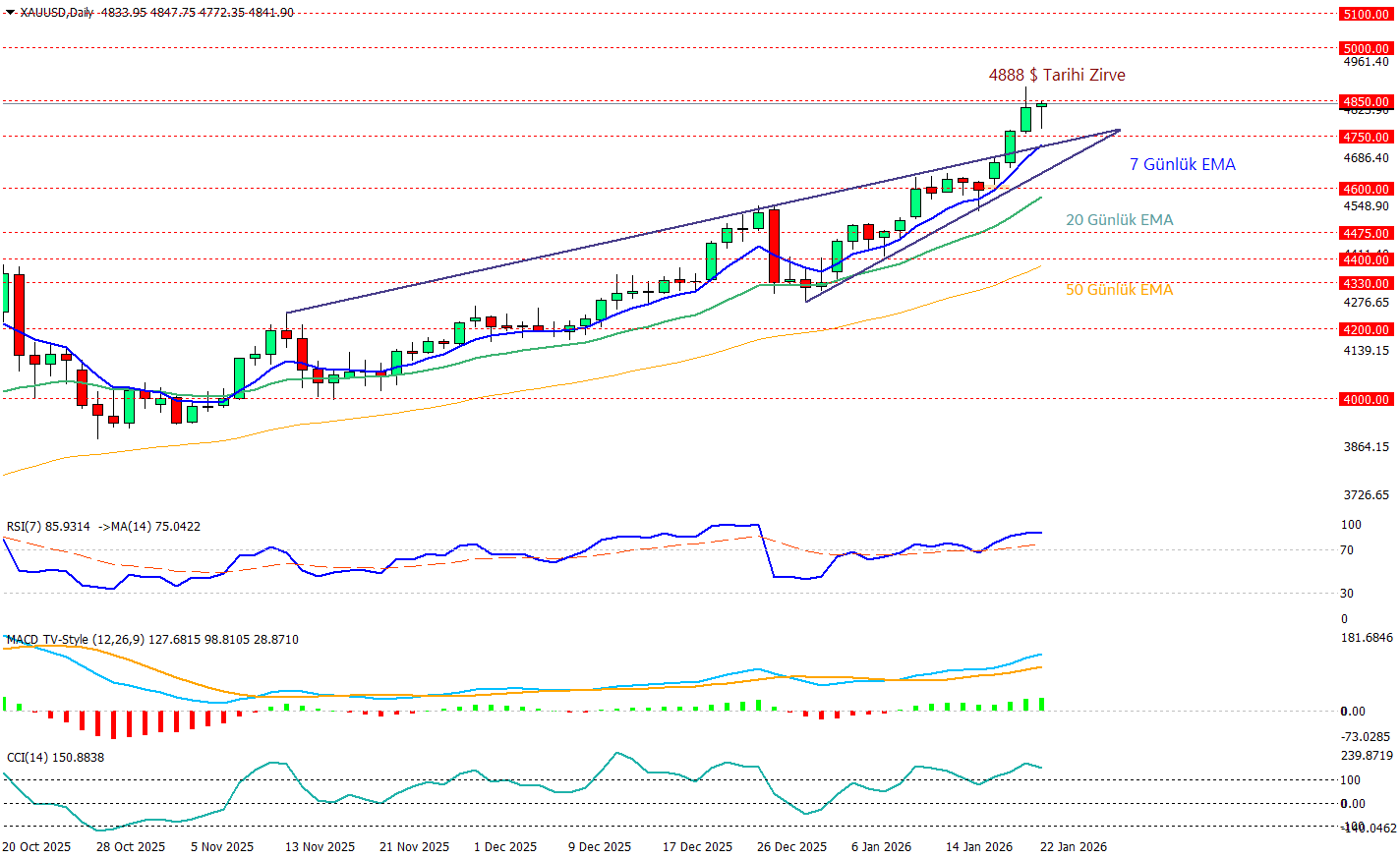Select the 22 Jan 2026 date label
This screenshot has height=859, width=1400.
(x=1073, y=847)
